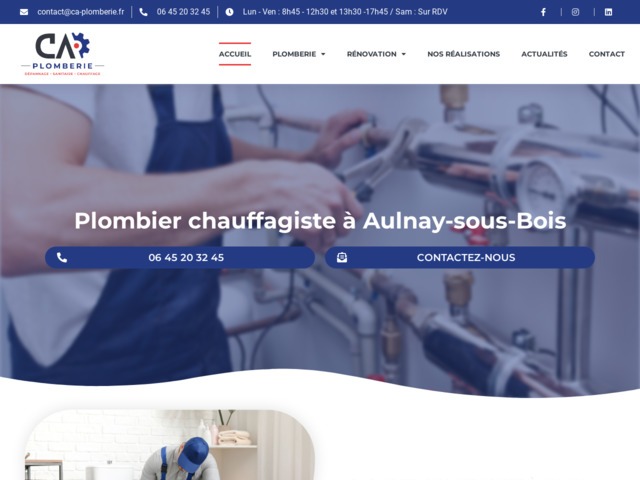Click the top bar phone number link
640x480 pixels.
click(183, 12)
